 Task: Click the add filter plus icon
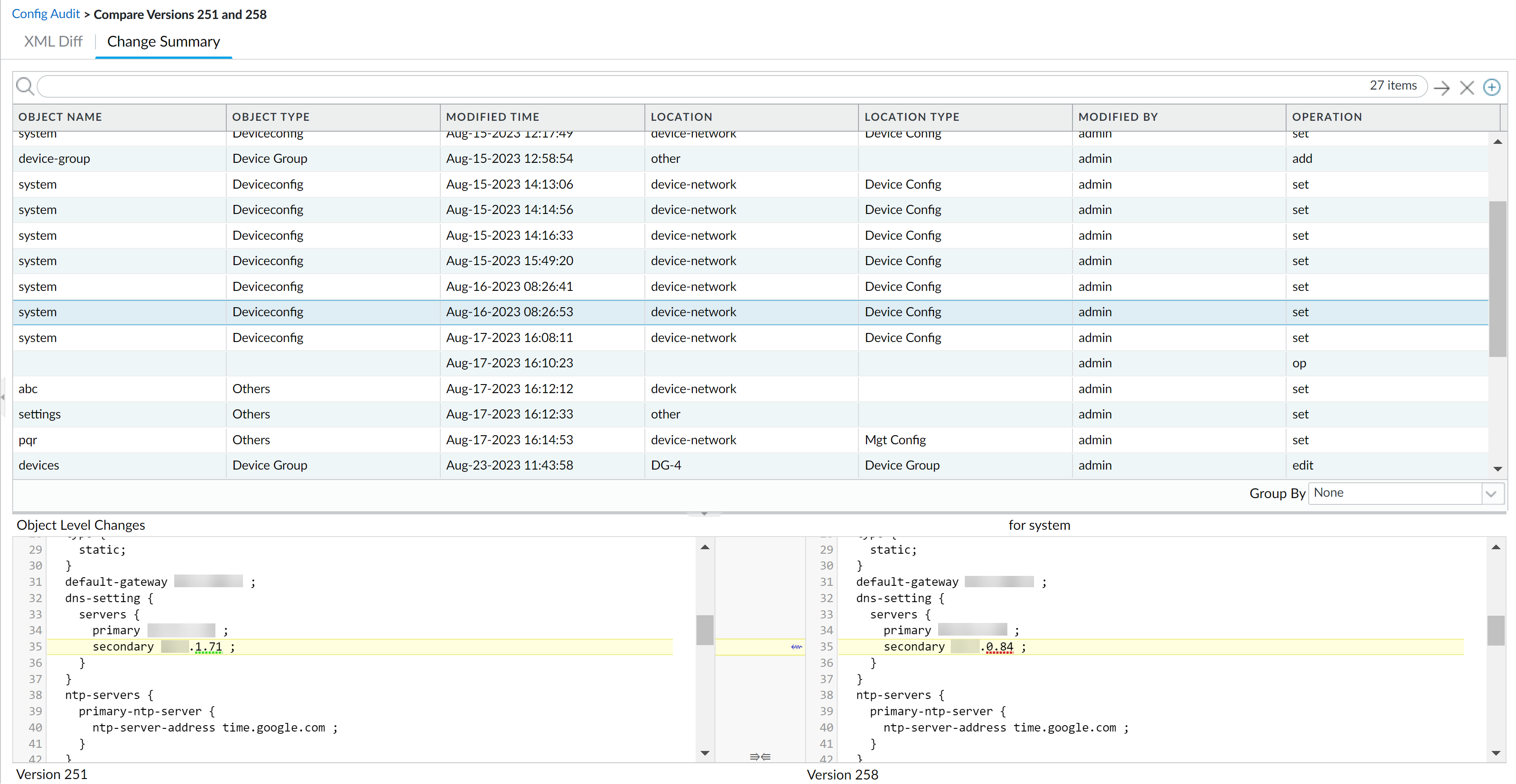pos(1491,88)
